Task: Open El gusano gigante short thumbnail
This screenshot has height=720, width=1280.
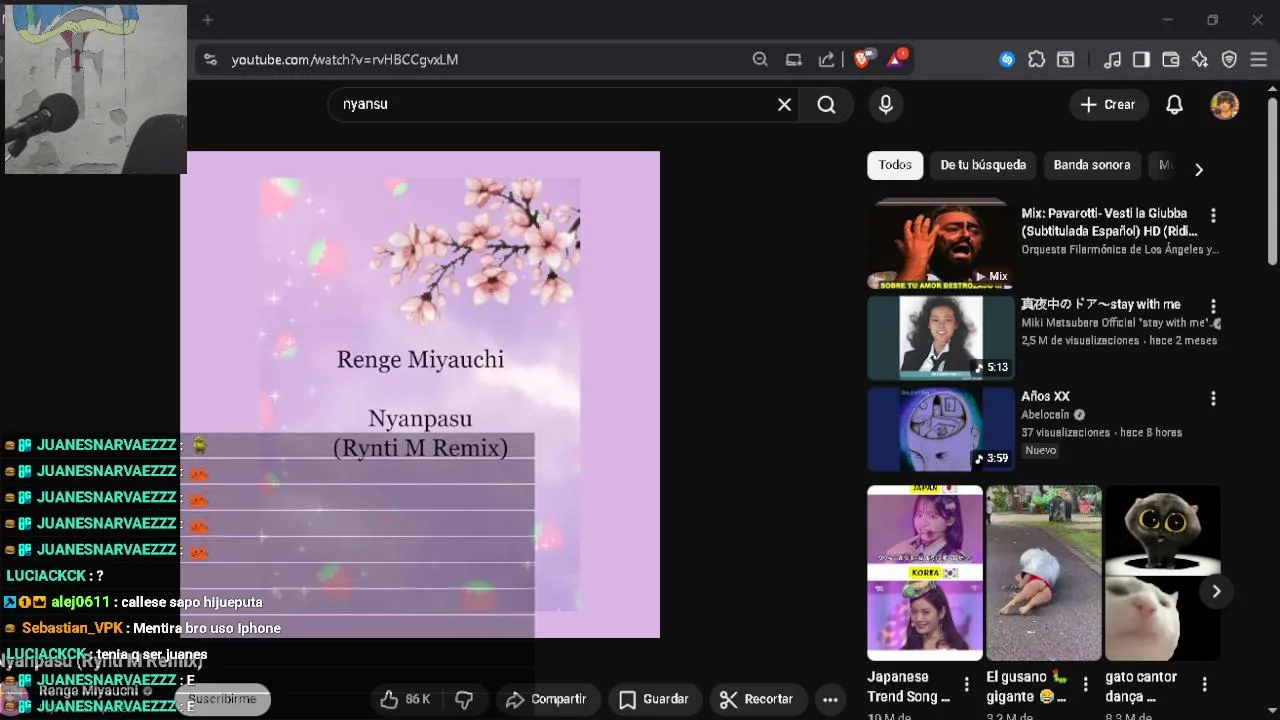Action: pyautogui.click(x=1044, y=573)
